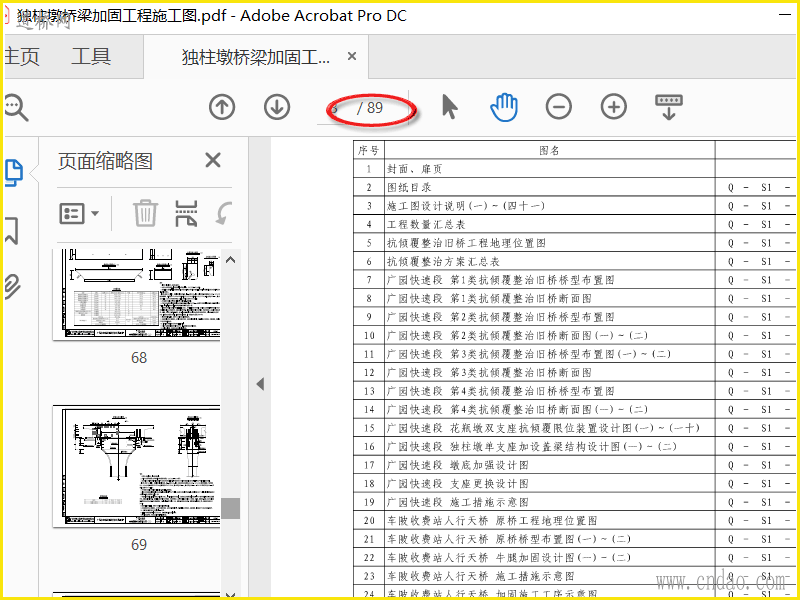Zoom out with the minus icon
This screenshot has width=800, height=600.
(x=559, y=107)
